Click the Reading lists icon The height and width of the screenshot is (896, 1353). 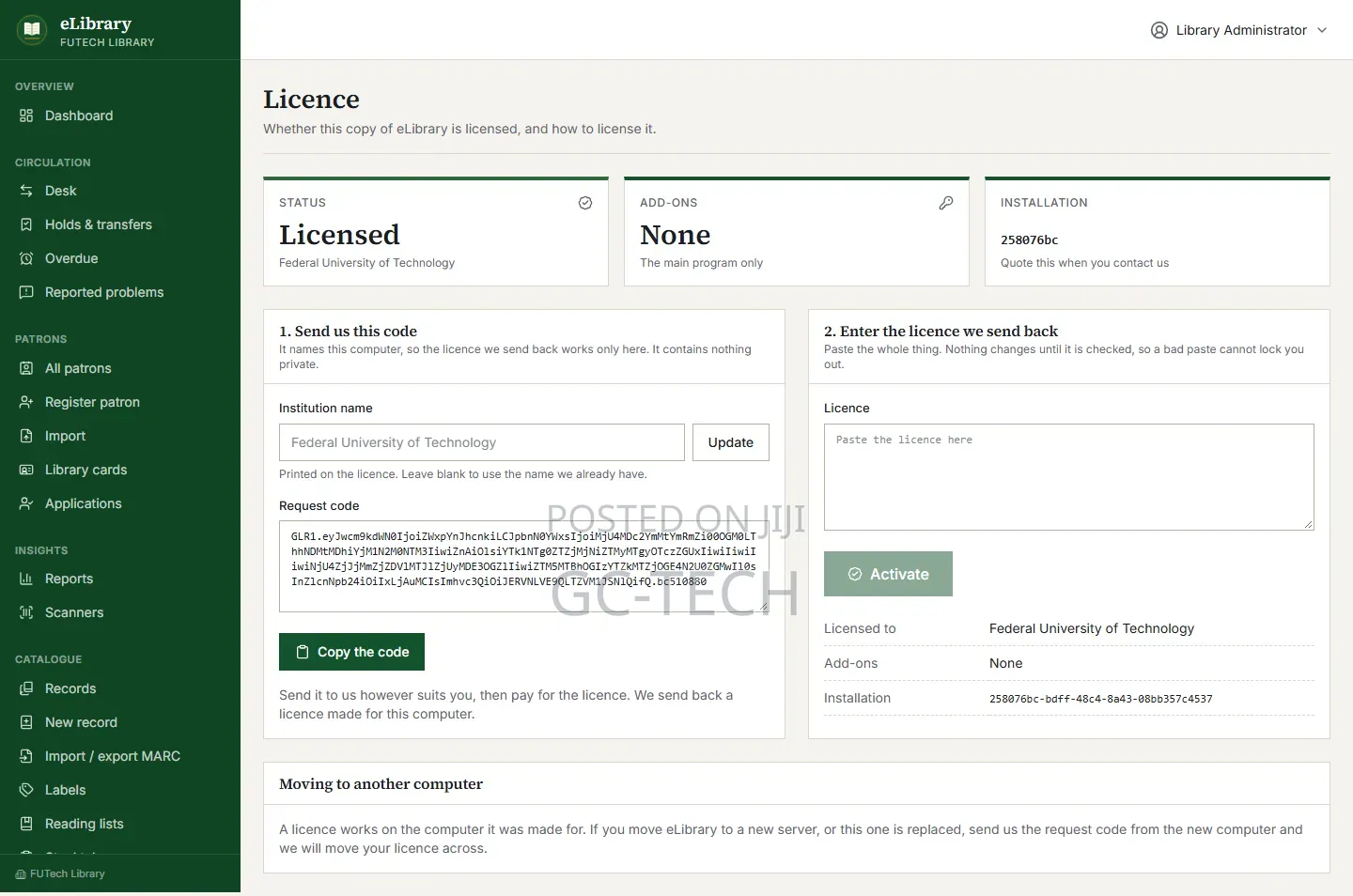coord(26,824)
